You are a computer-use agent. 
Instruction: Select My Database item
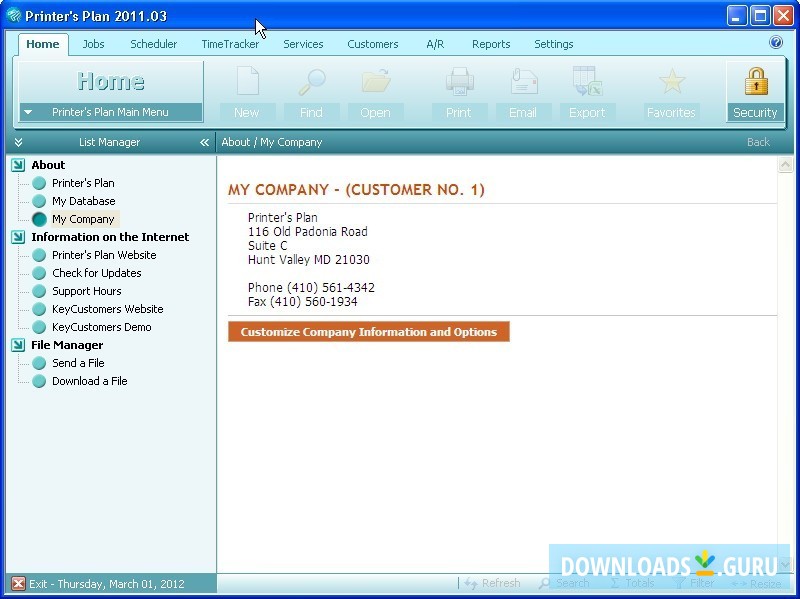[84, 201]
